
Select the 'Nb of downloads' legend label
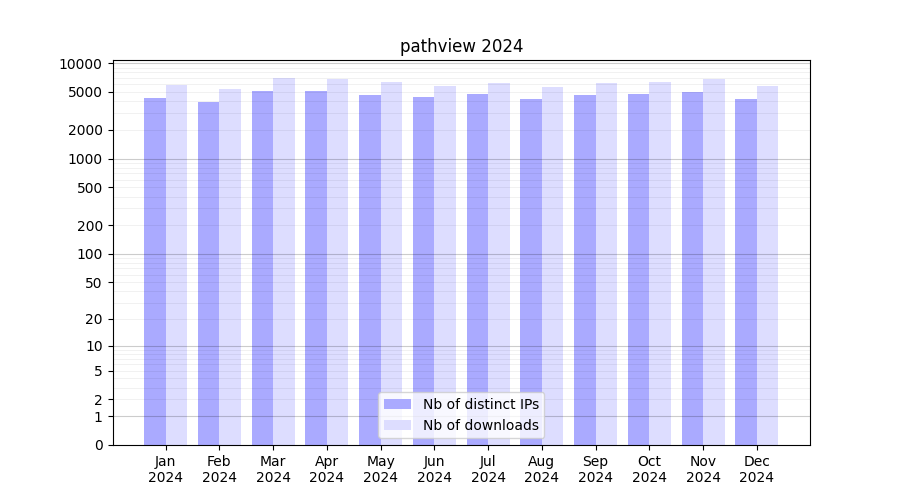481,425
